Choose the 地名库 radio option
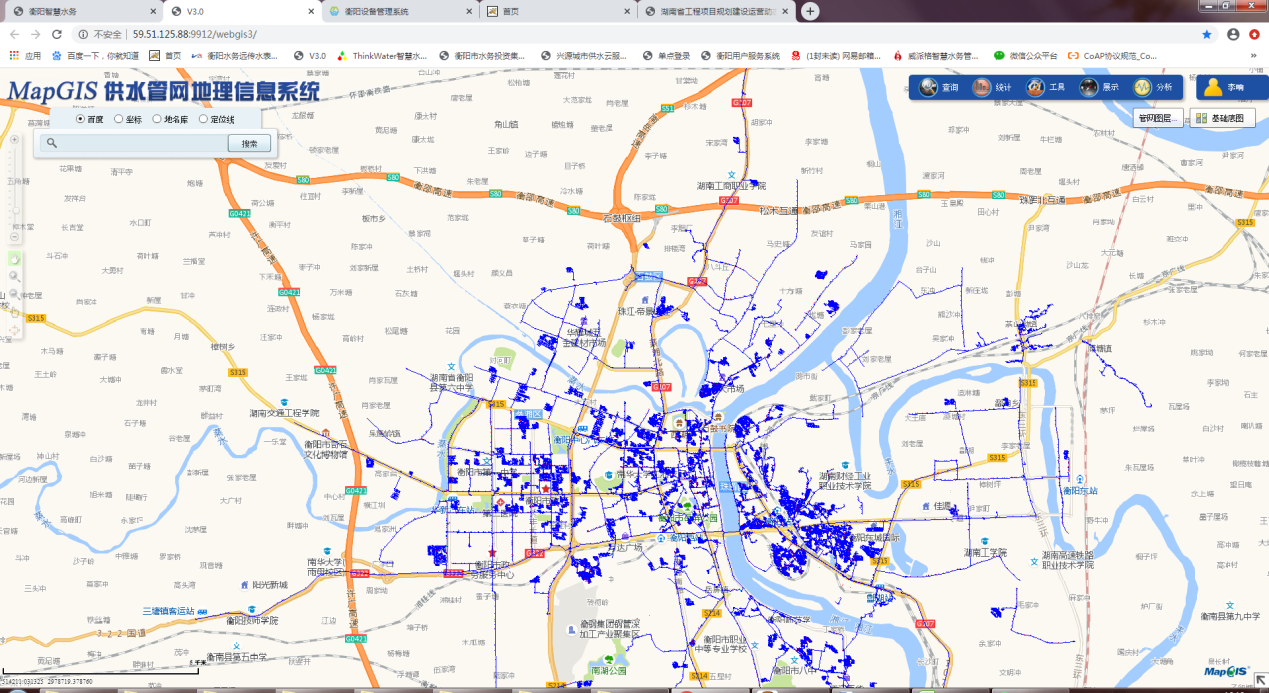This screenshot has height=693, width=1269. [157, 119]
